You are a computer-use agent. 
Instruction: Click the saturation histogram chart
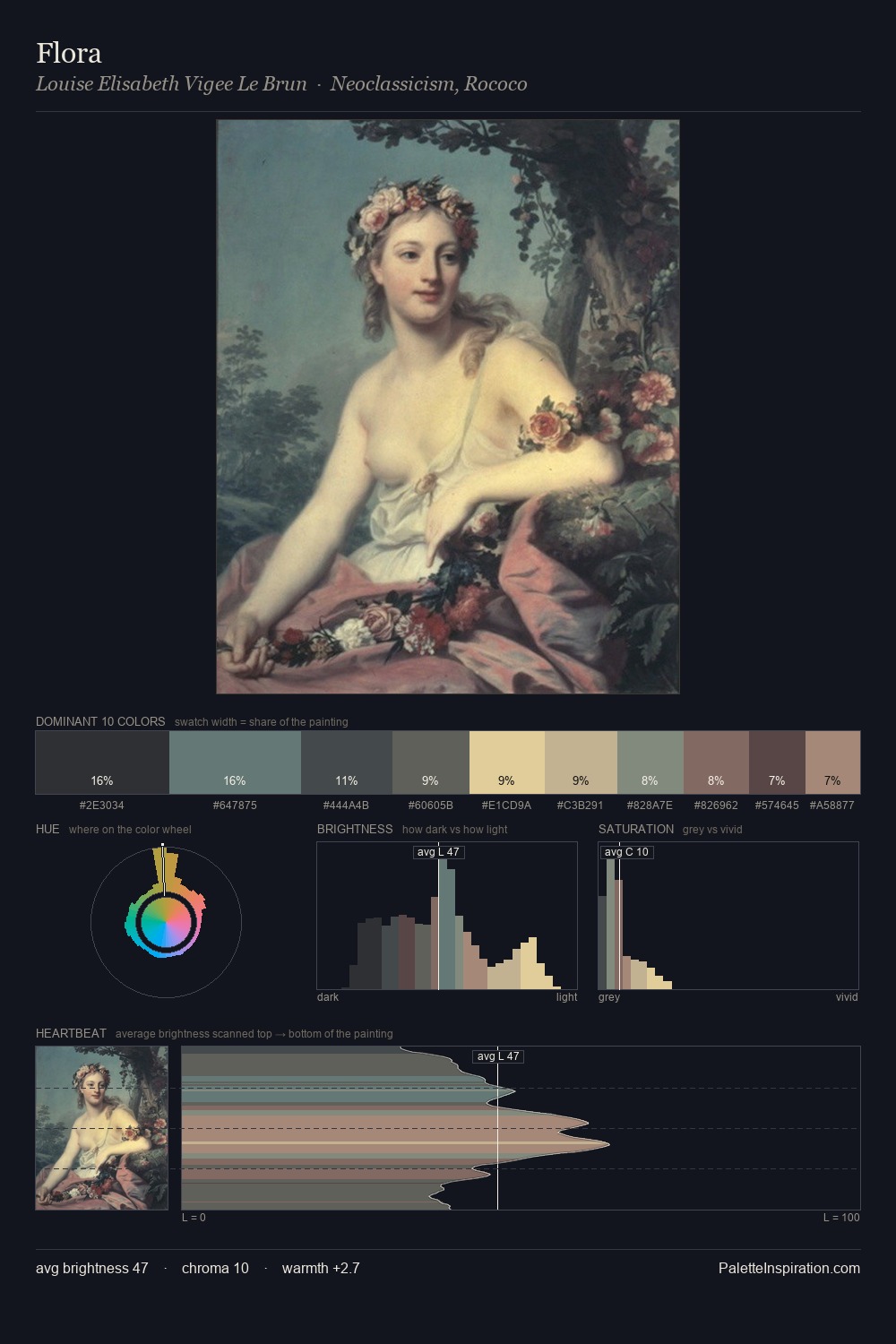coord(728,916)
